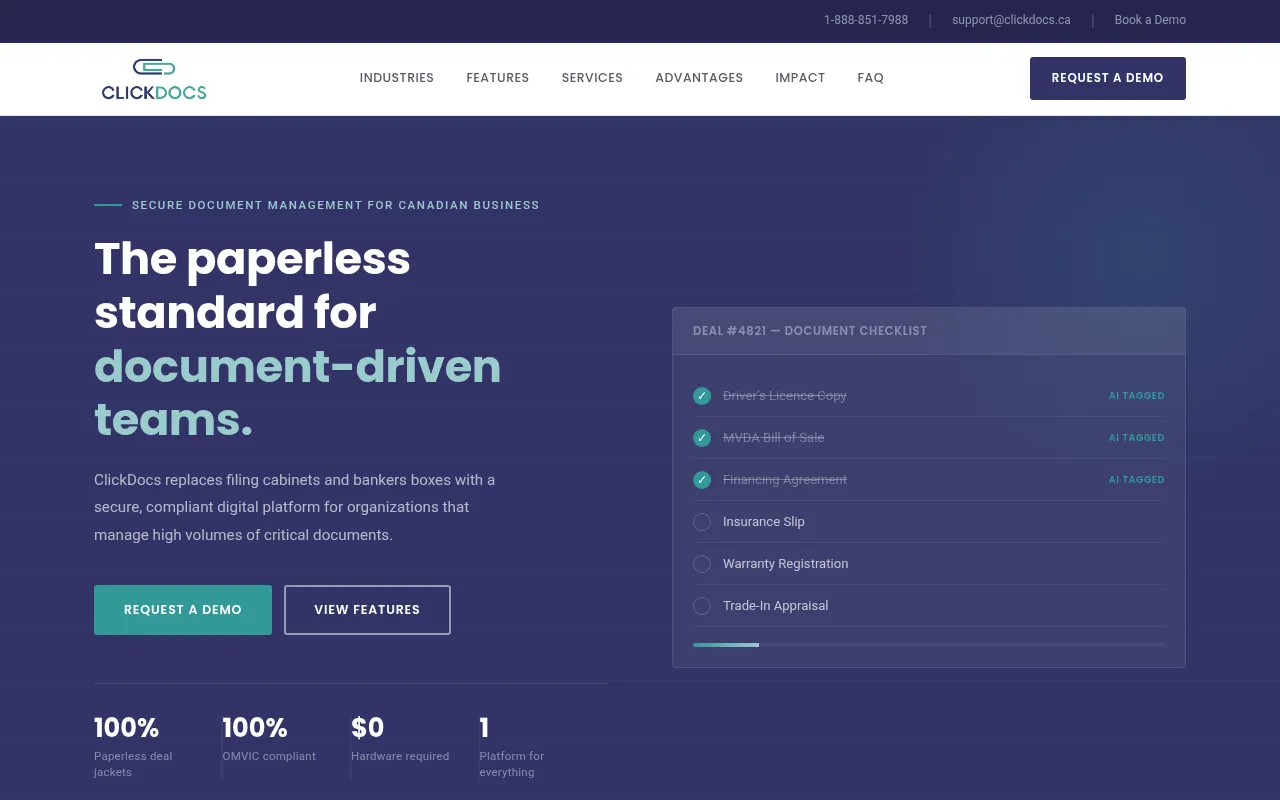The image size is (1280, 800).
Task: Click the teal hero Request a Demo button
Action: click(183, 610)
